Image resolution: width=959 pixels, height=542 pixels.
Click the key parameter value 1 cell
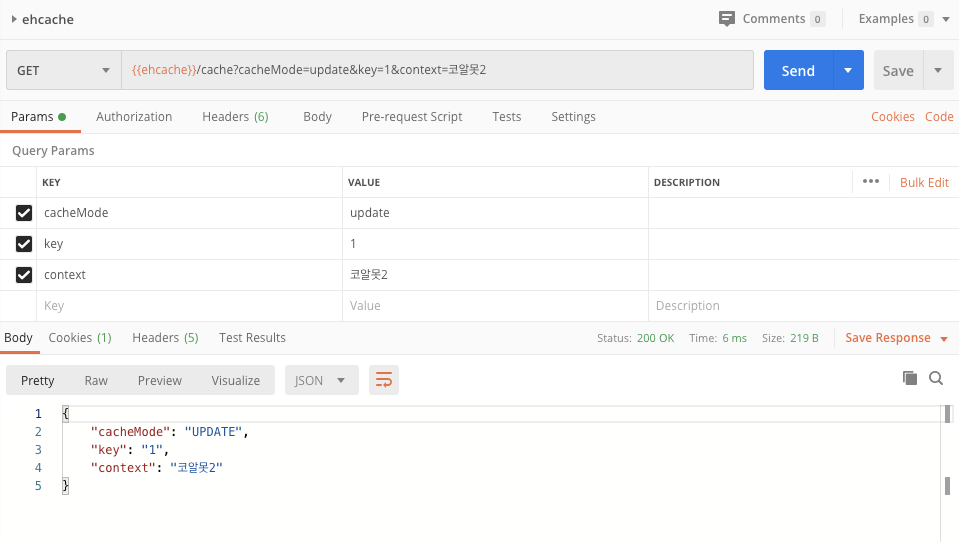495,243
